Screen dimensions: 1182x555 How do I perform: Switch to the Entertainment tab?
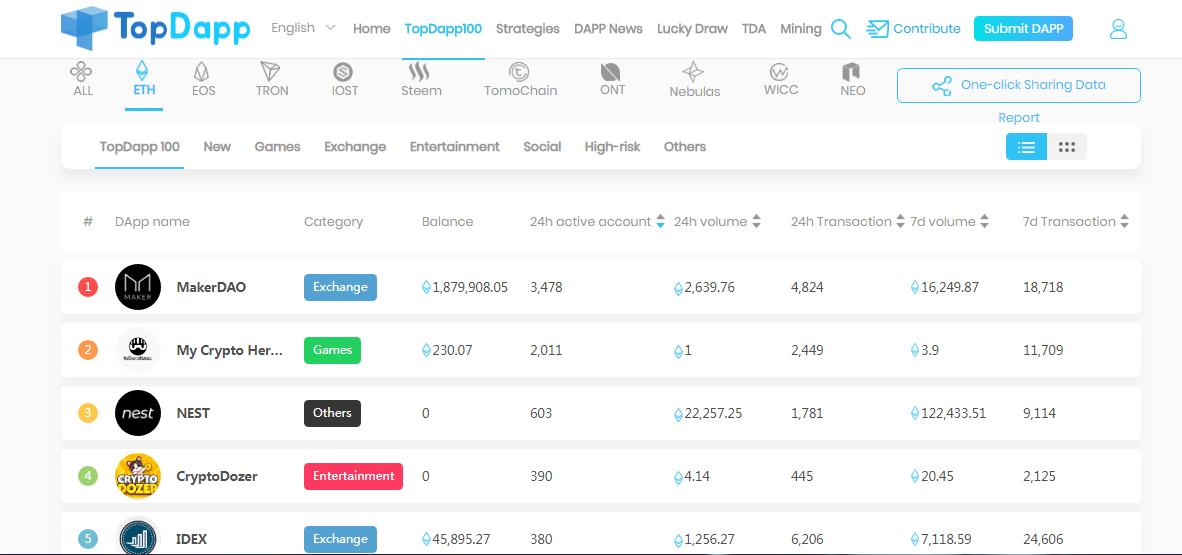[455, 146]
